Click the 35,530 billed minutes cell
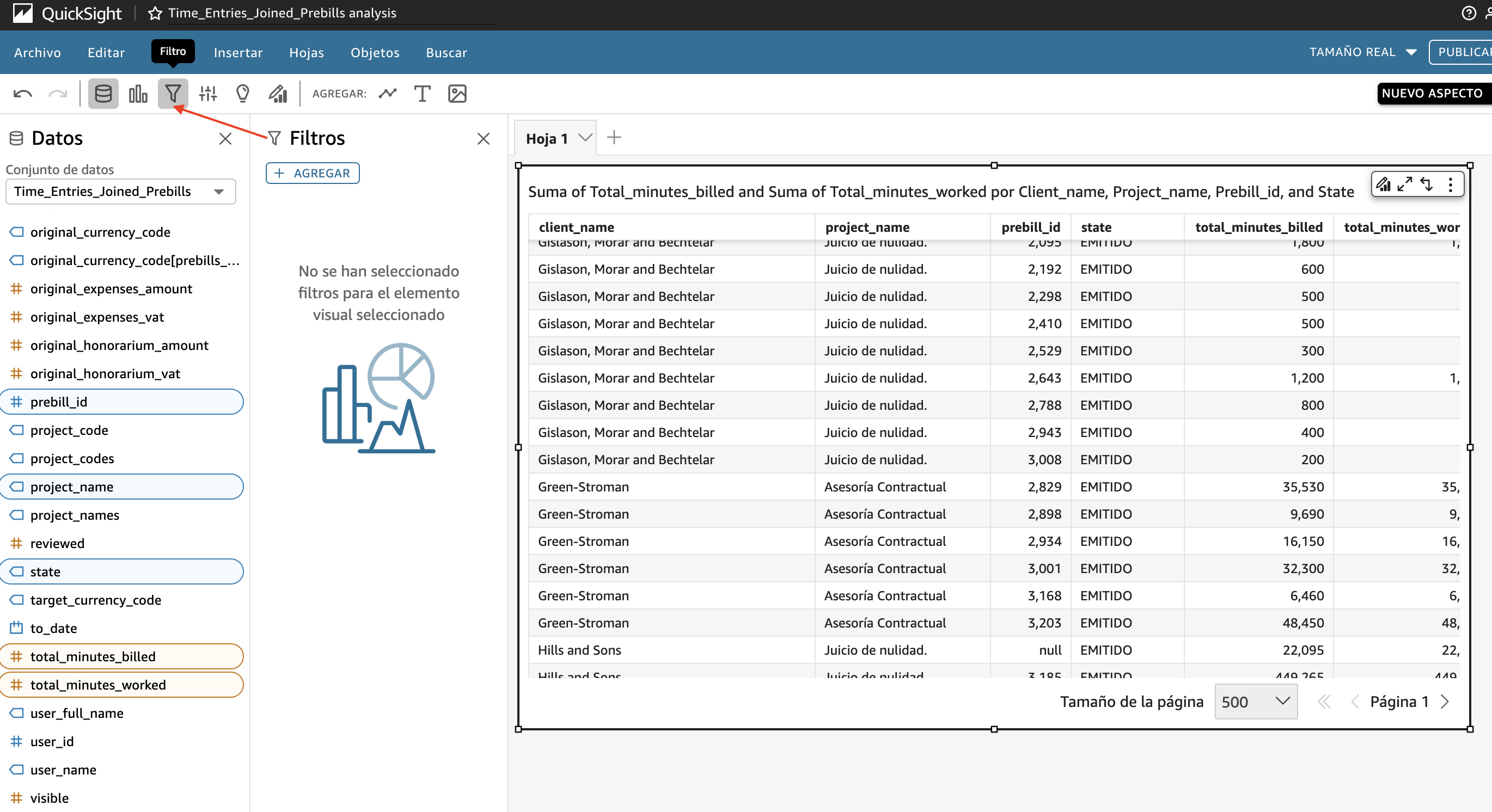Image resolution: width=1492 pixels, height=812 pixels. pyautogui.click(x=1259, y=487)
